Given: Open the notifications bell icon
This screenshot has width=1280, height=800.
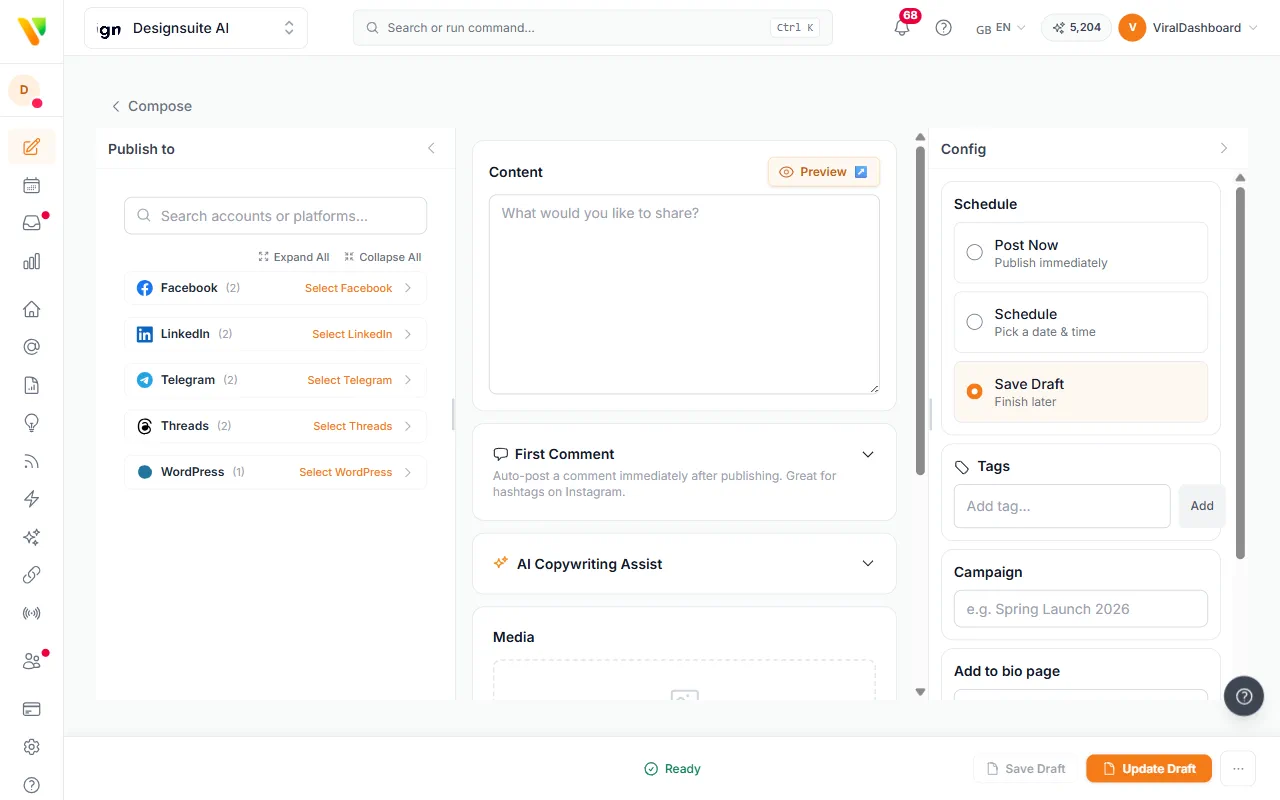Looking at the screenshot, I should (902, 28).
